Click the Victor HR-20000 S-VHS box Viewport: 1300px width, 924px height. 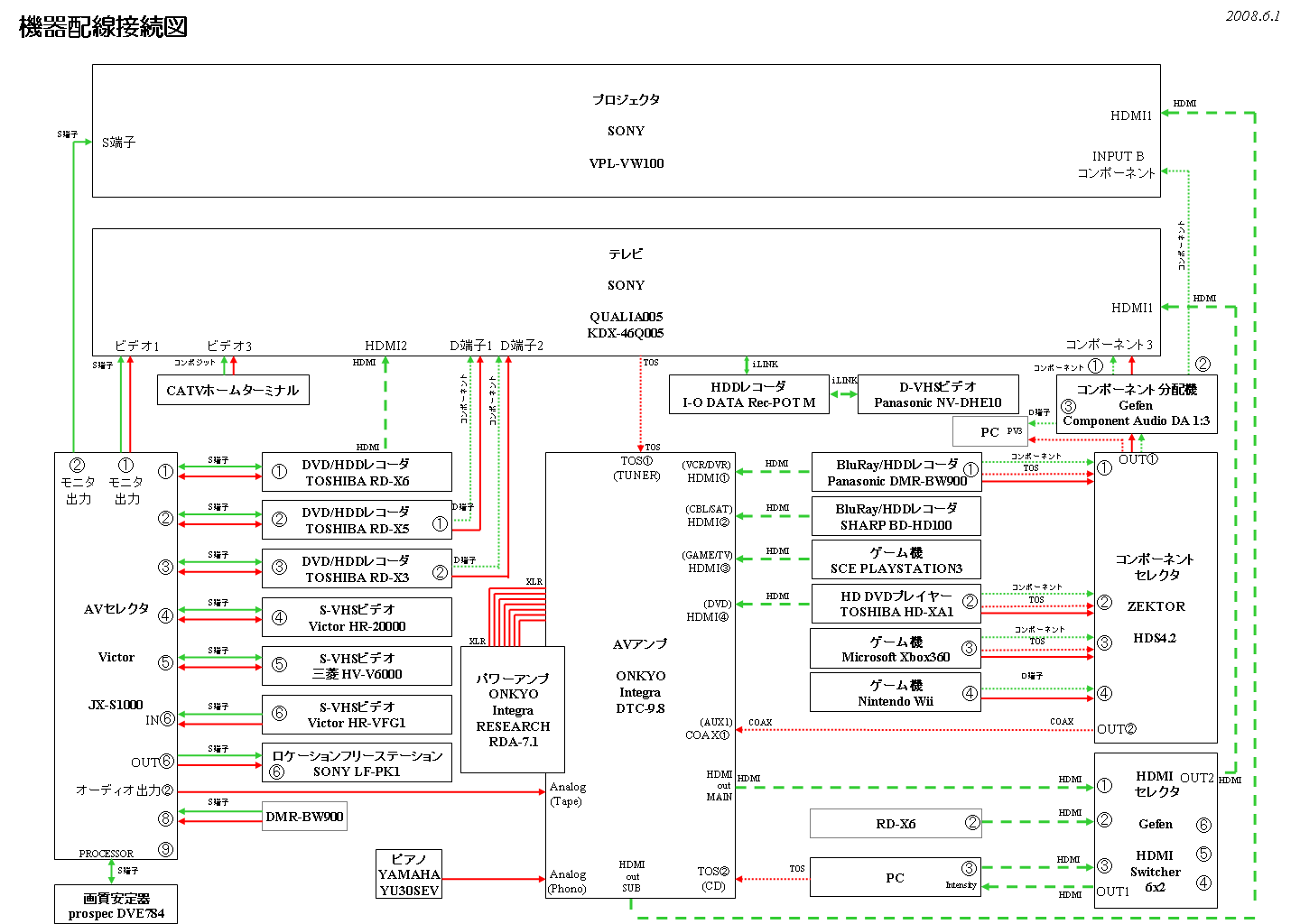click(x=357, y=618)
